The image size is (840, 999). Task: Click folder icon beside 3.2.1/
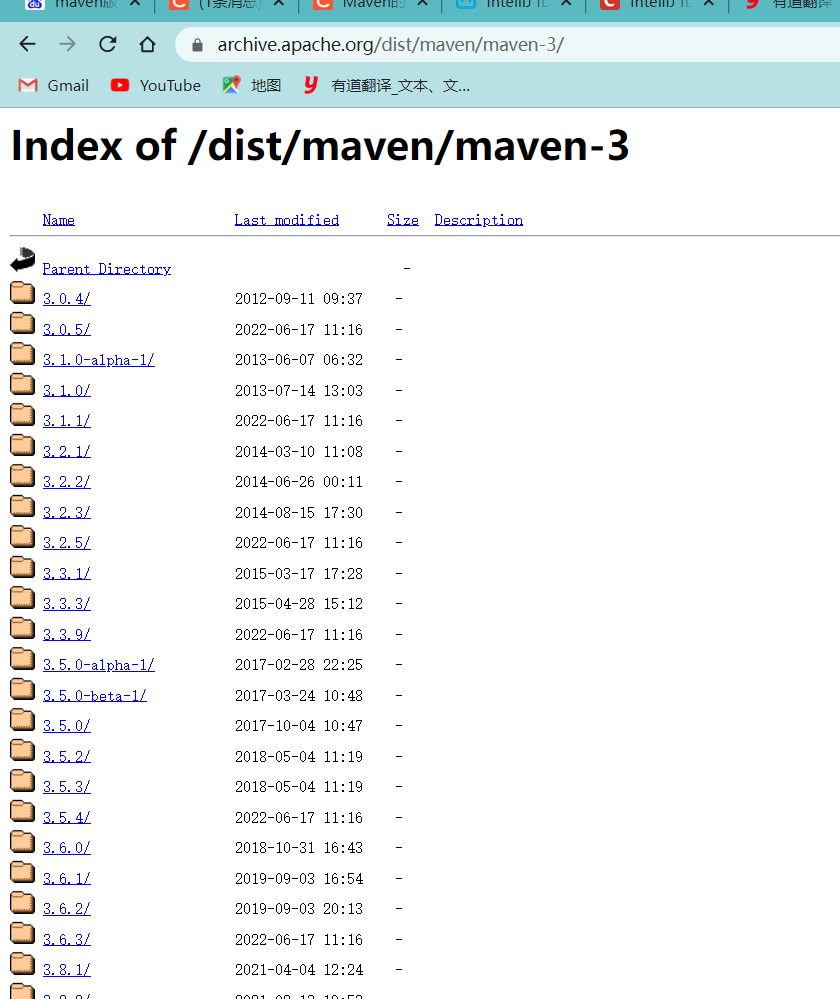coord(23,445)
